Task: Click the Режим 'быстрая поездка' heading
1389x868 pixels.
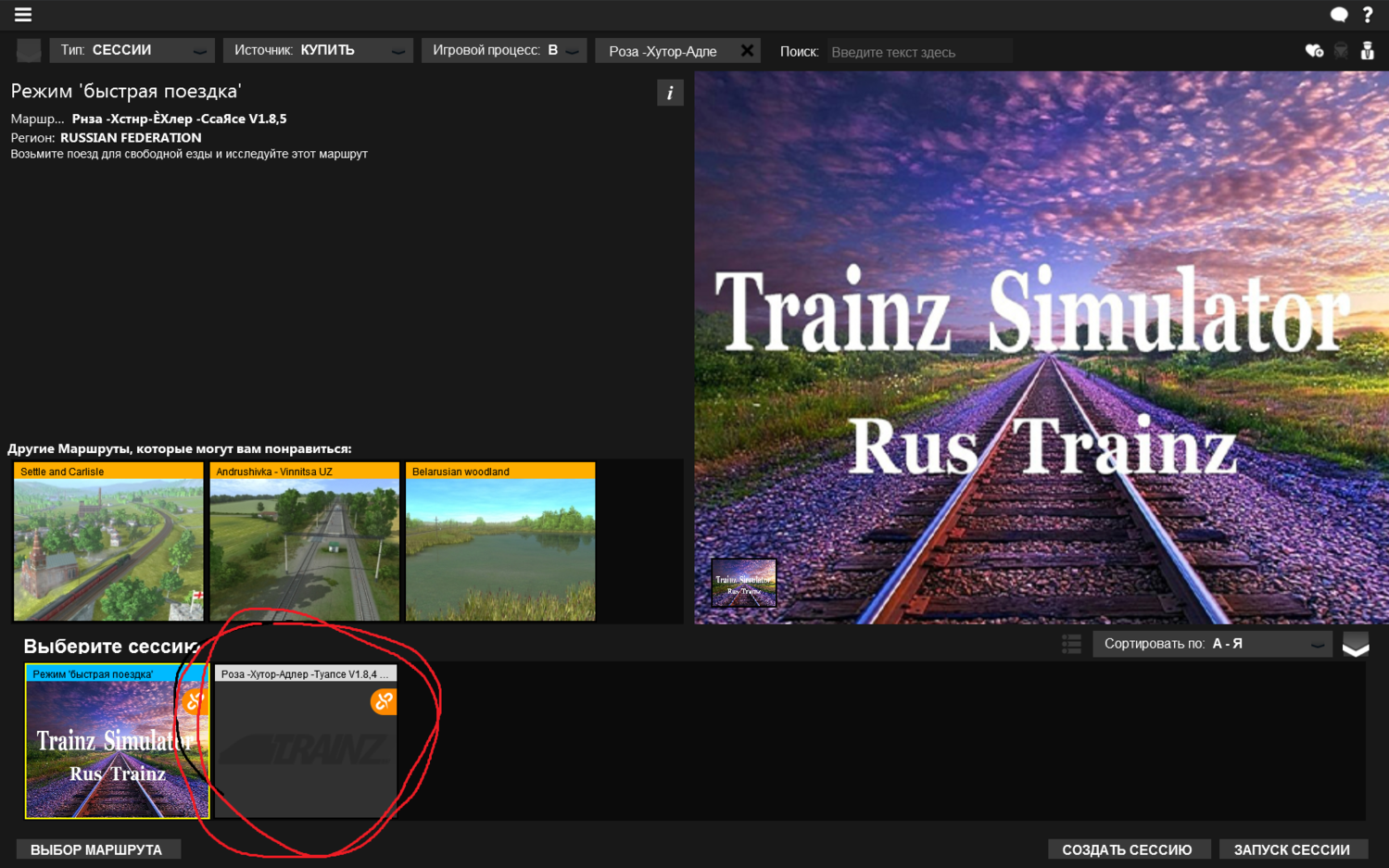Action: [x=126, y=91]
